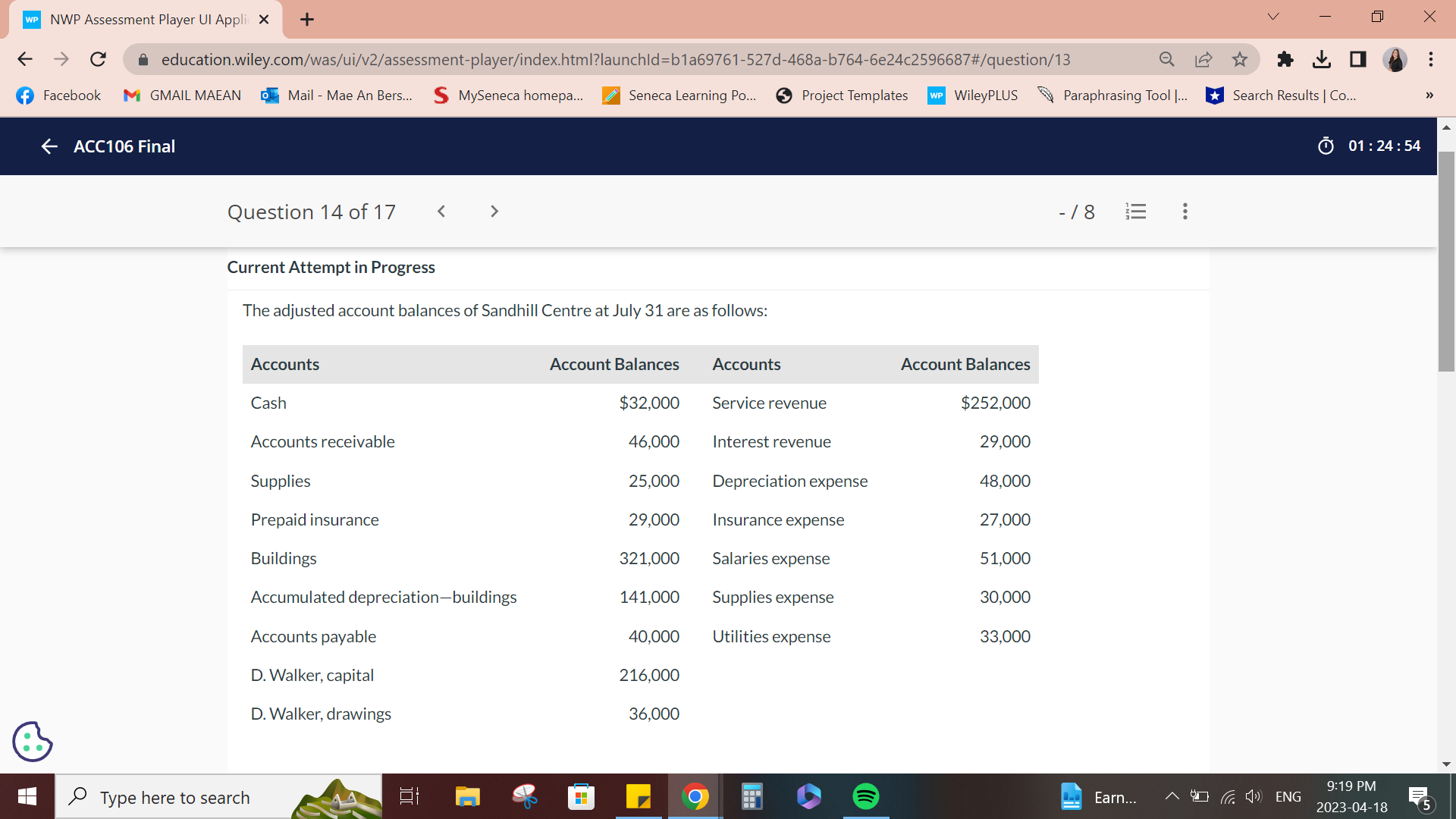1456x819 pixels.
Task: Go to the next question with the arrow
Action: coord(494,212)
